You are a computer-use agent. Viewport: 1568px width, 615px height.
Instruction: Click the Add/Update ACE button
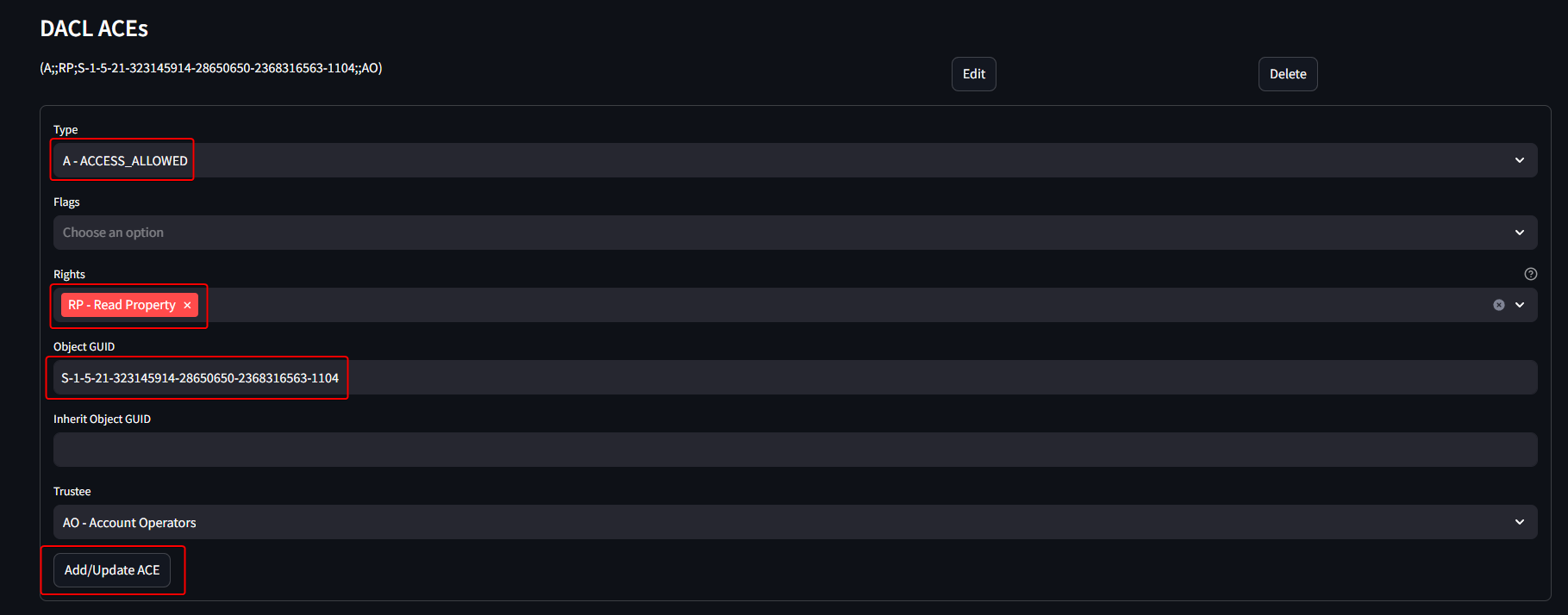[x=112, y=570]
